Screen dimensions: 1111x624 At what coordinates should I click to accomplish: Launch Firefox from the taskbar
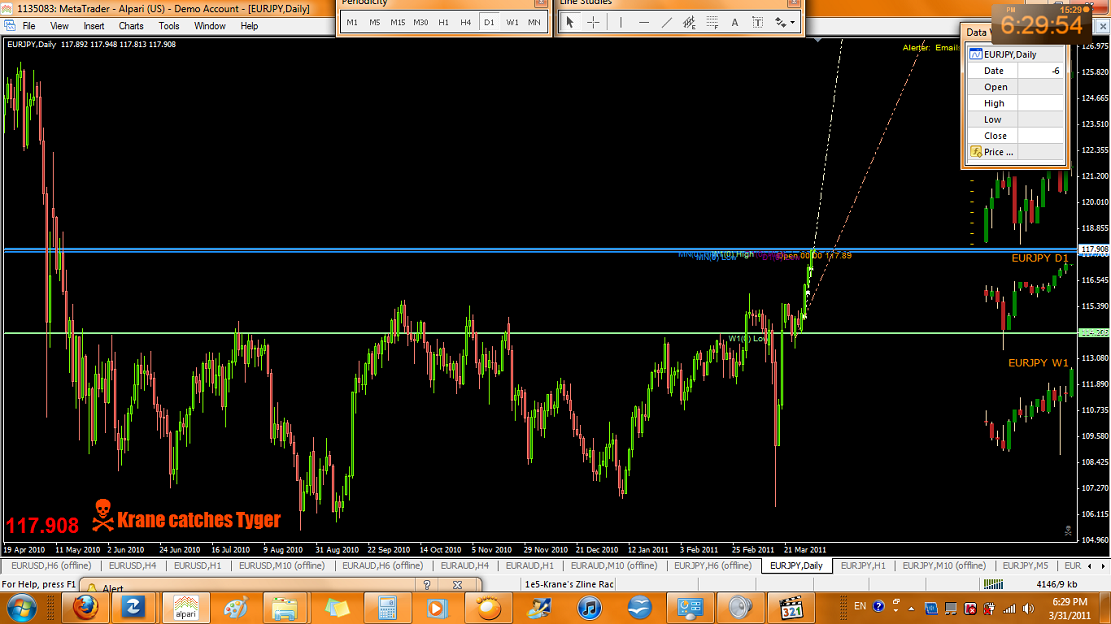point(85,608)
